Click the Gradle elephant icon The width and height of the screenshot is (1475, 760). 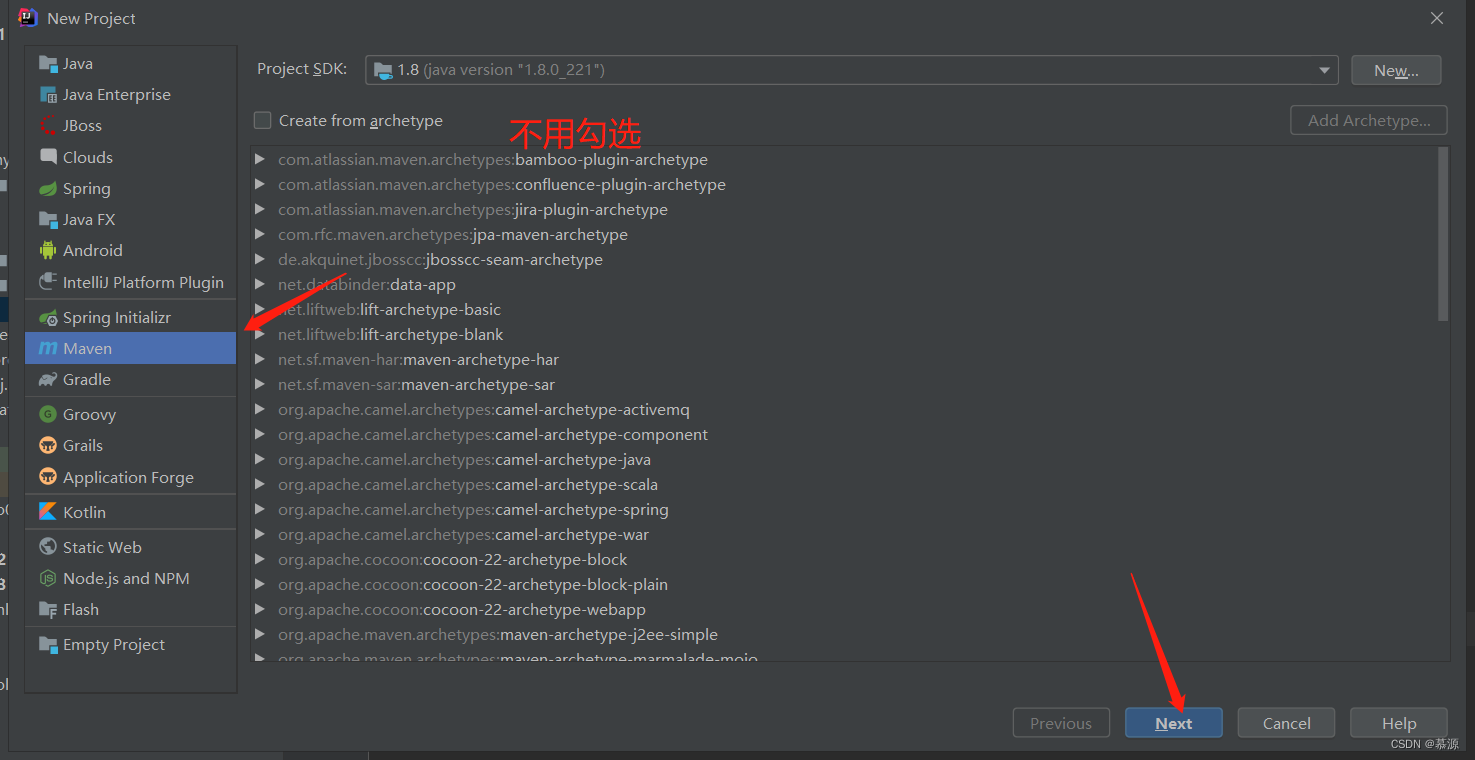(x=48, y=380)
